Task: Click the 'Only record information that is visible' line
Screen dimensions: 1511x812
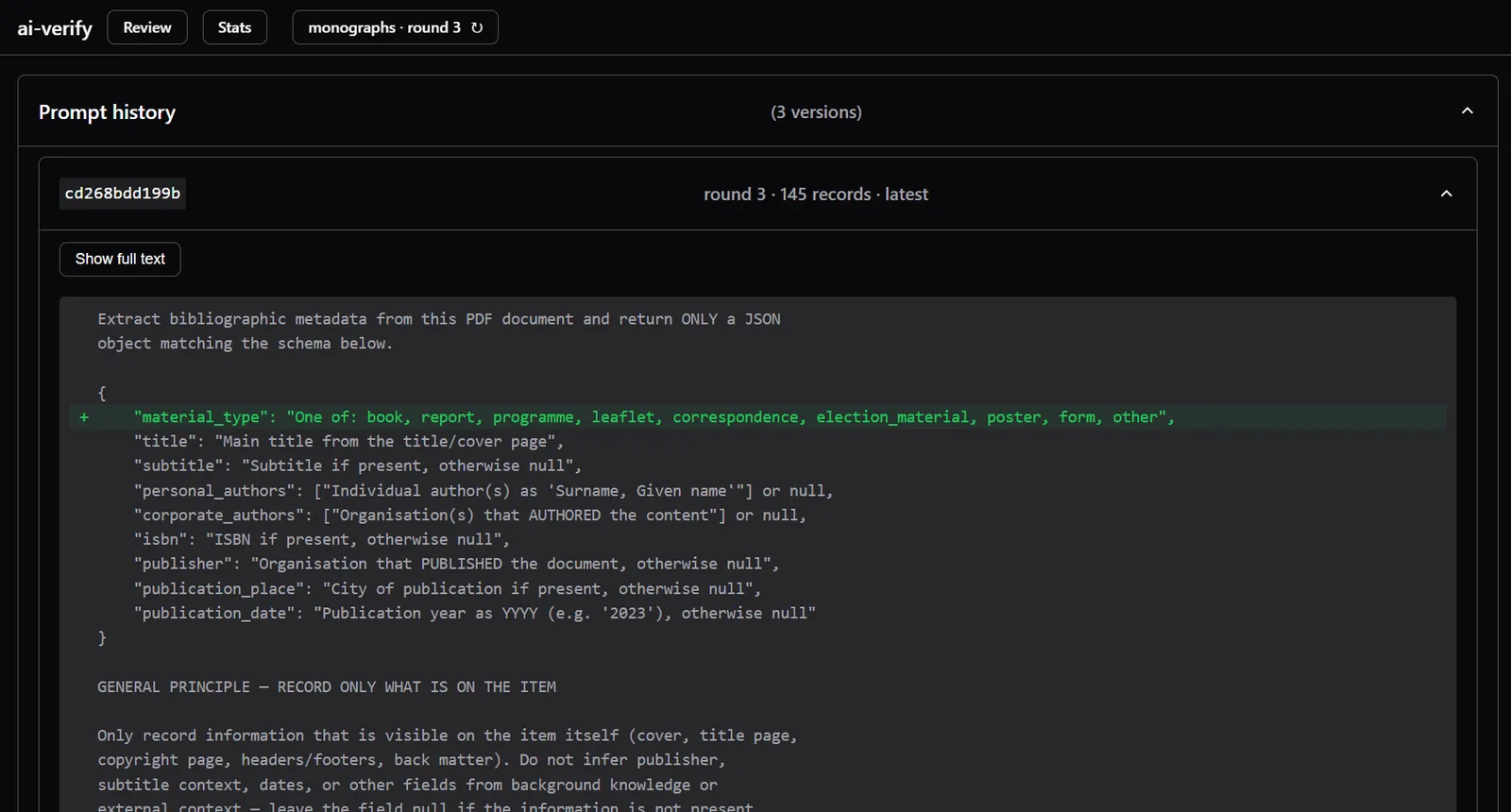Action: [447, 736]
